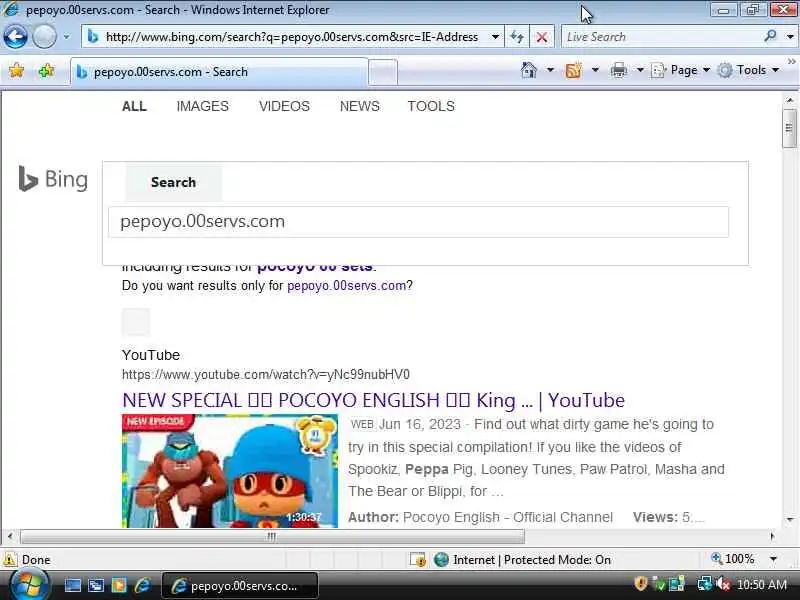The image size is (800, 600).
Task: Open the recent pages dropdown beside Forward
Action: pyautogui.click(x=66, y=37)
